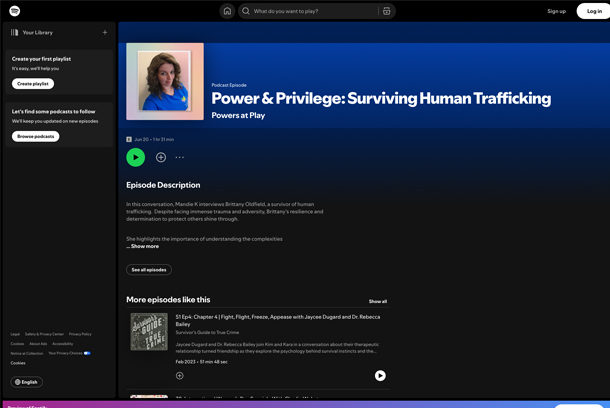Open Your Privacy Choices link

[x=65, y=353]
